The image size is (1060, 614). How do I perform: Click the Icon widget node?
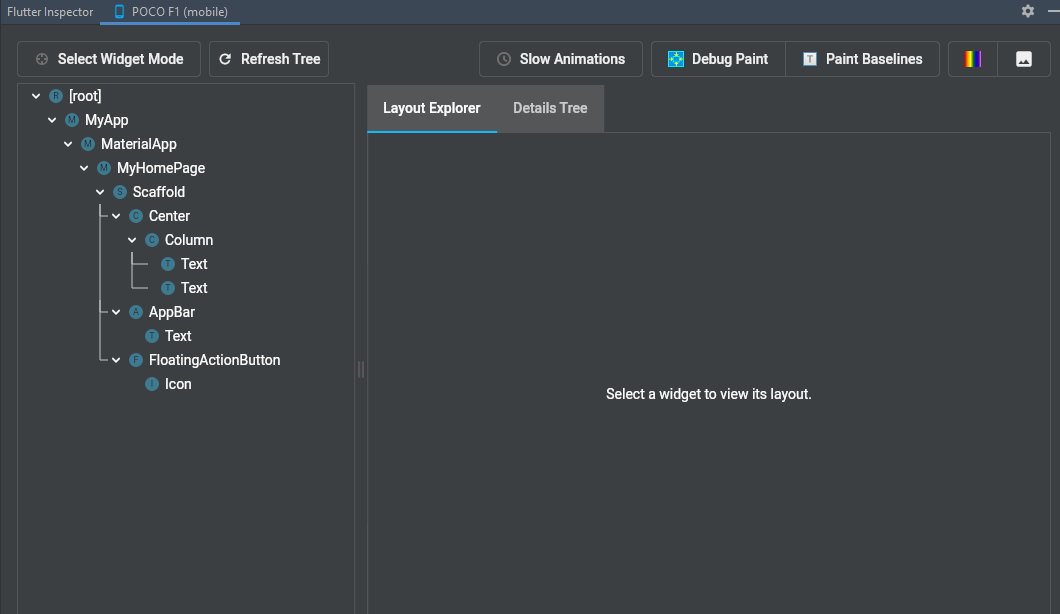pyautogui.click(x=177, y=384)
